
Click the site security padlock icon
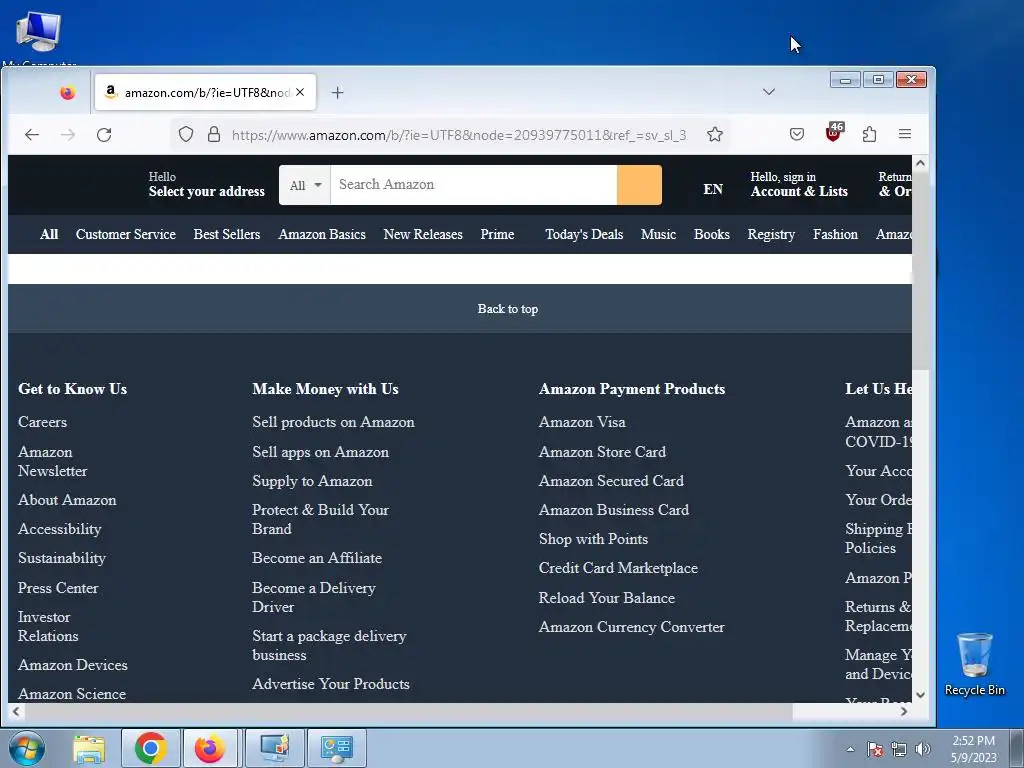click(x=214, y=135)
